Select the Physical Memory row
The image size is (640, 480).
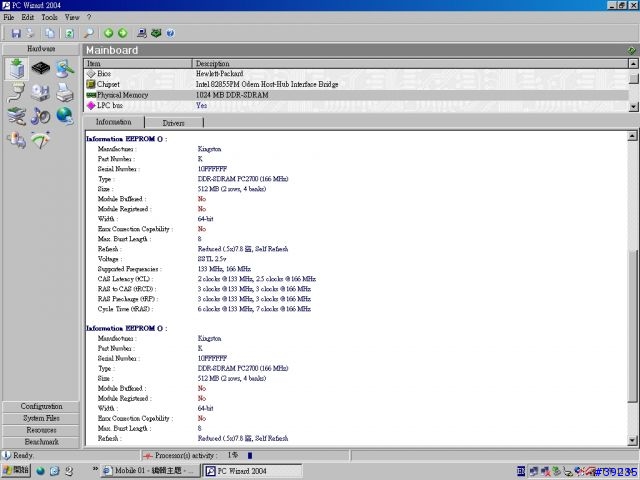pos(356,95)
